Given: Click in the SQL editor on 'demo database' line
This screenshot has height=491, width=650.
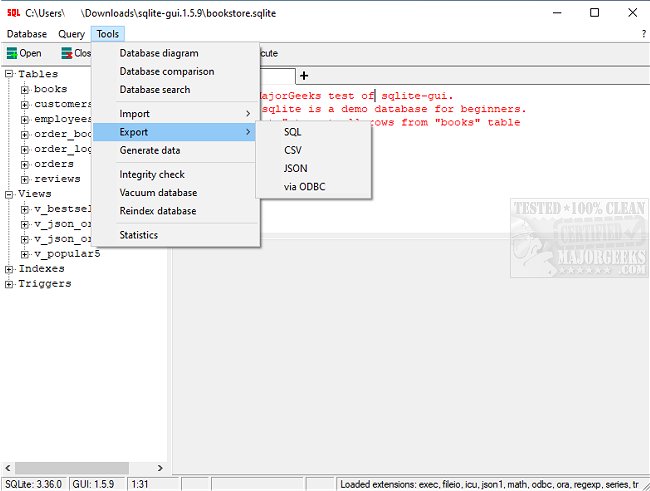Looking at the screenshot, I should [x=394, y=109].
